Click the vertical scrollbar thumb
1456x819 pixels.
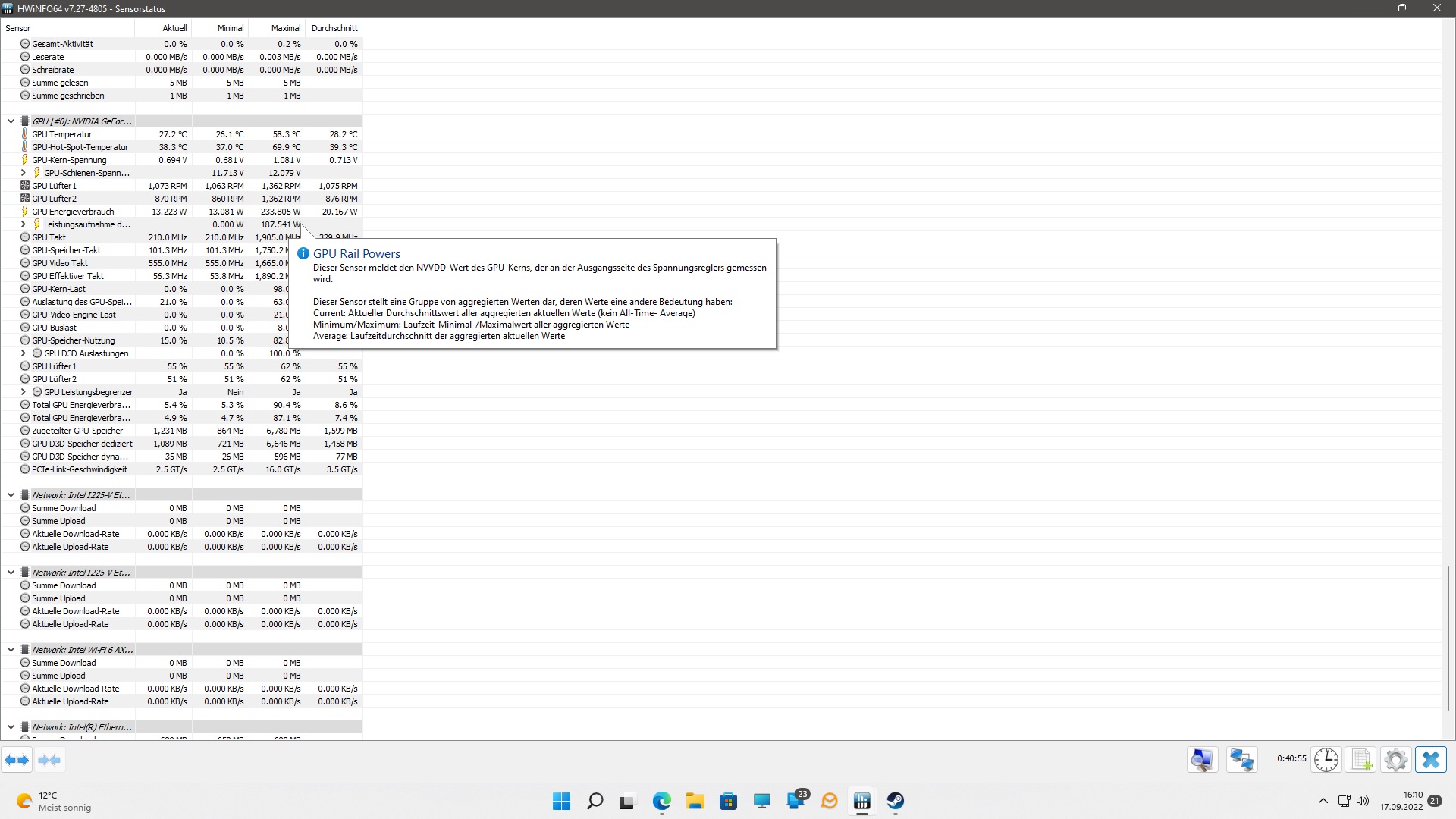(1448, 637)
